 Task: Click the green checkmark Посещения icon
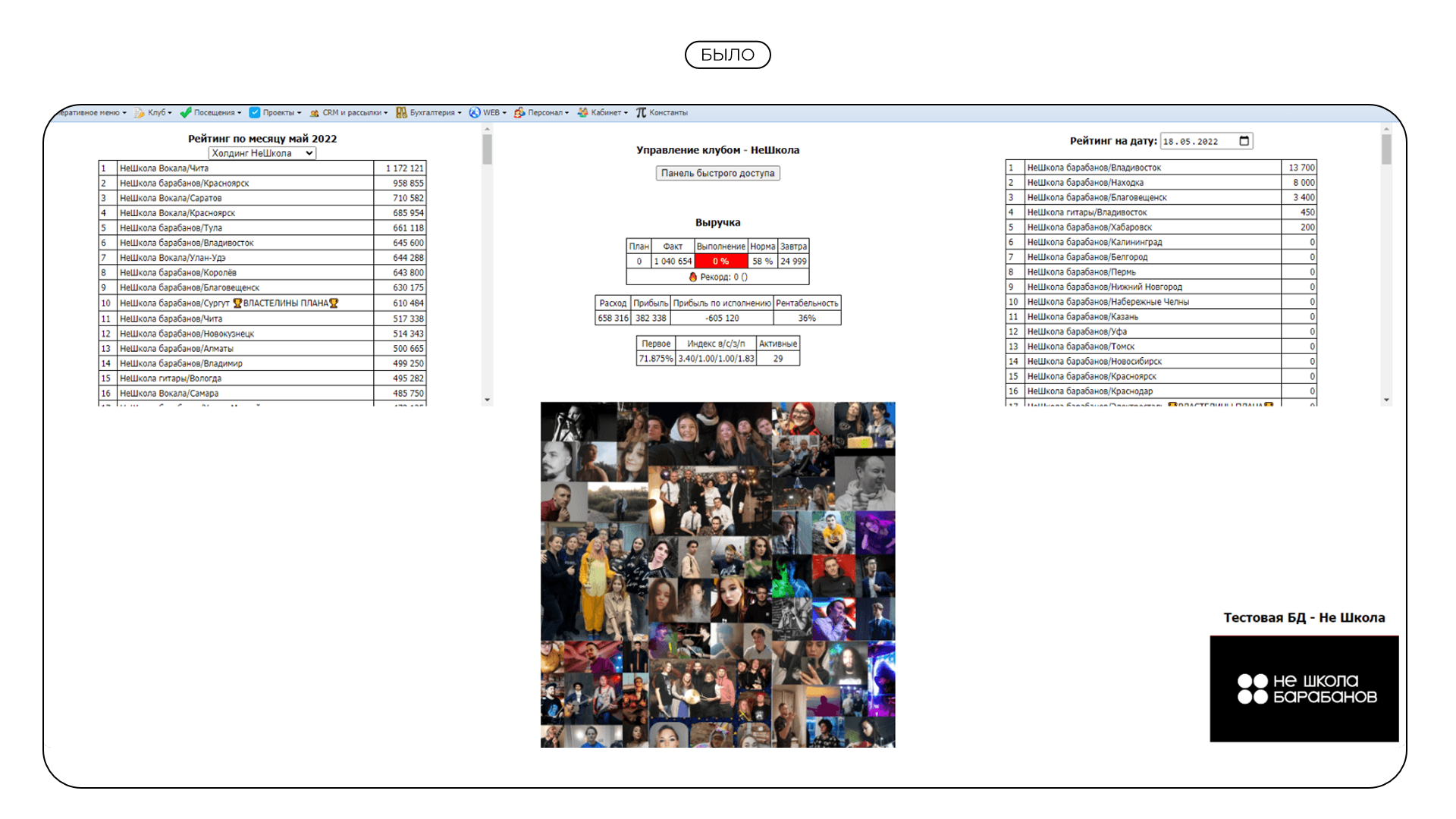(185, 113)
